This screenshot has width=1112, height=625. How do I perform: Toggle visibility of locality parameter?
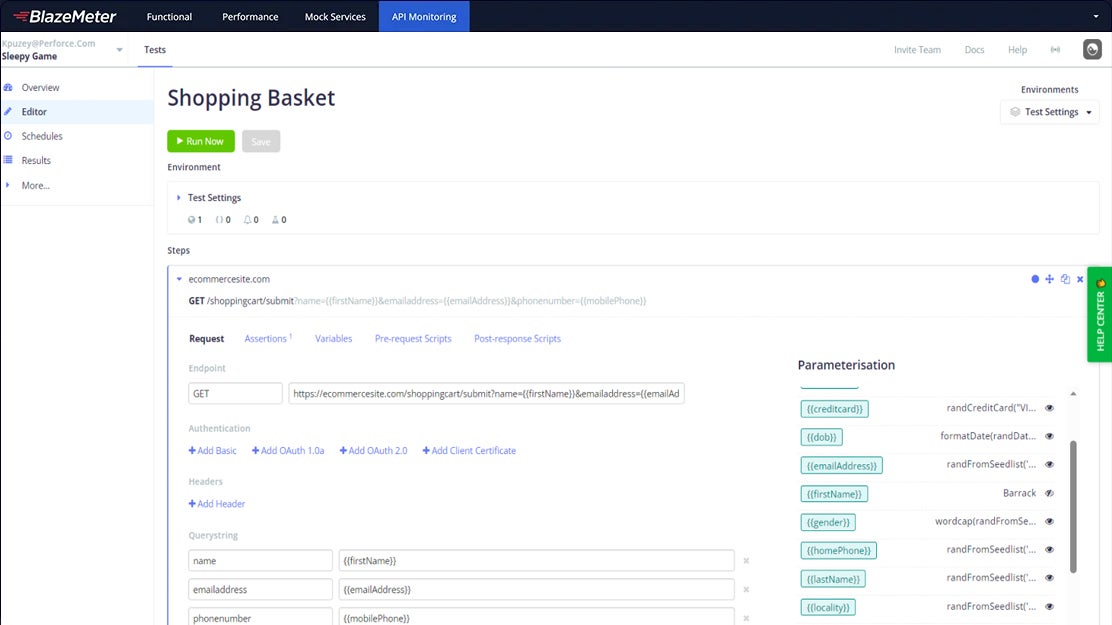[1050, 607]
